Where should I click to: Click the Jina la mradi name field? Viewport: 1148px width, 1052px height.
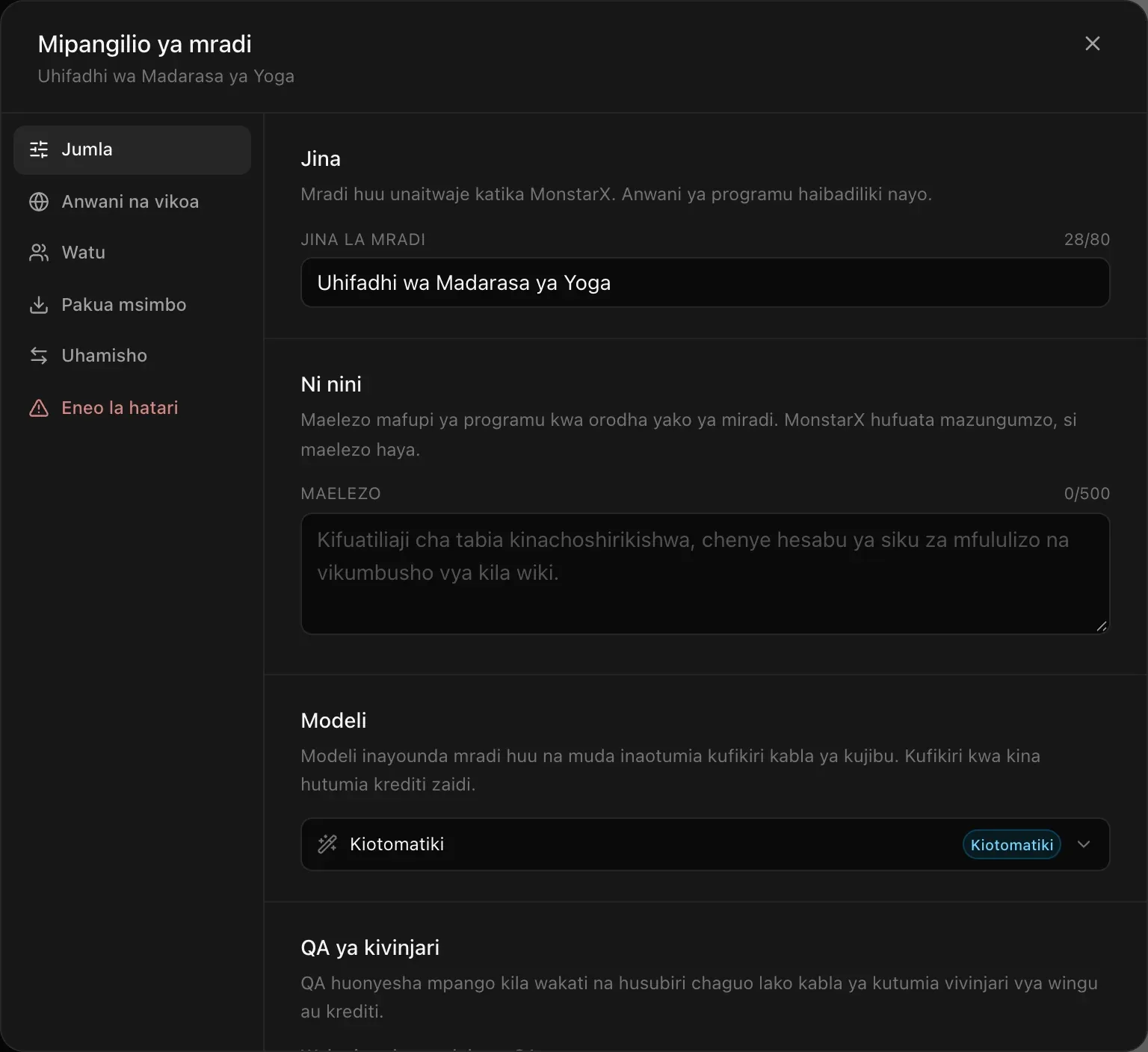pos(705,282)
